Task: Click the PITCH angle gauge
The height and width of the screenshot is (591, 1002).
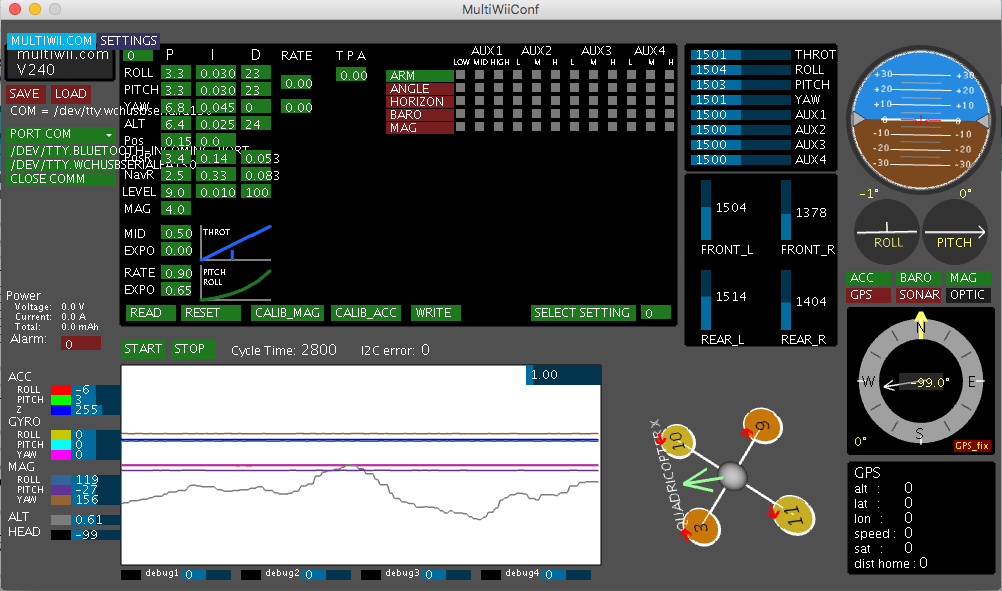Action: coord(954,230)
